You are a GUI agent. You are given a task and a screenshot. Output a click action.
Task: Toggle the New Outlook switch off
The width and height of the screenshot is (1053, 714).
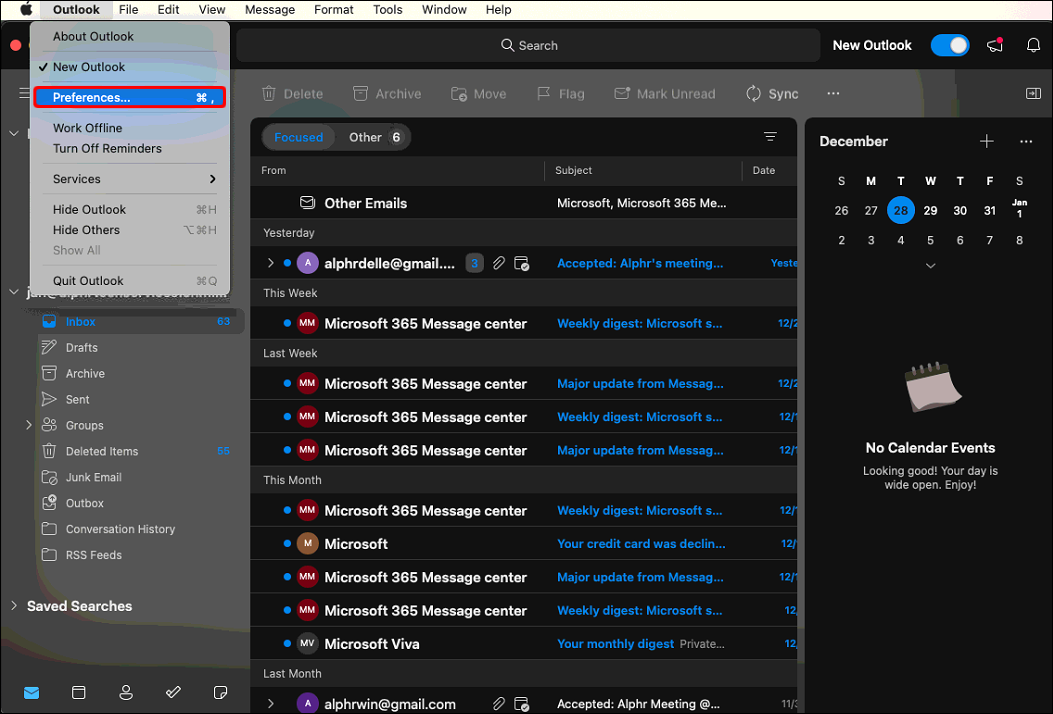tap(949, 45)
